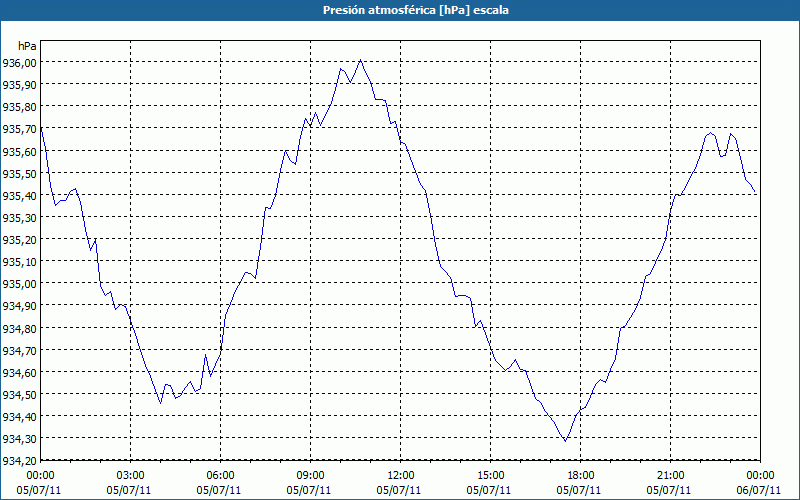Click the 00:00 label above 05/07/11

click(x=40, y=476)
